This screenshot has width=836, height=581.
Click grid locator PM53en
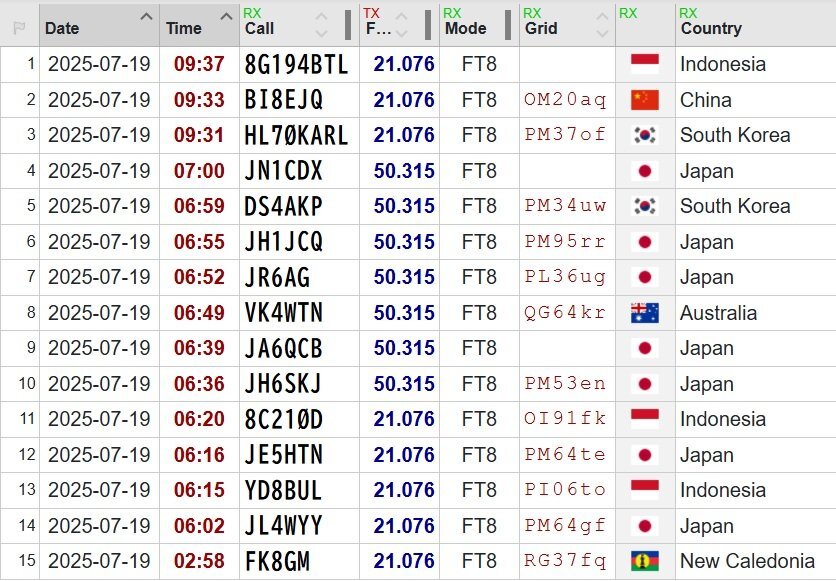click(565, 383)
